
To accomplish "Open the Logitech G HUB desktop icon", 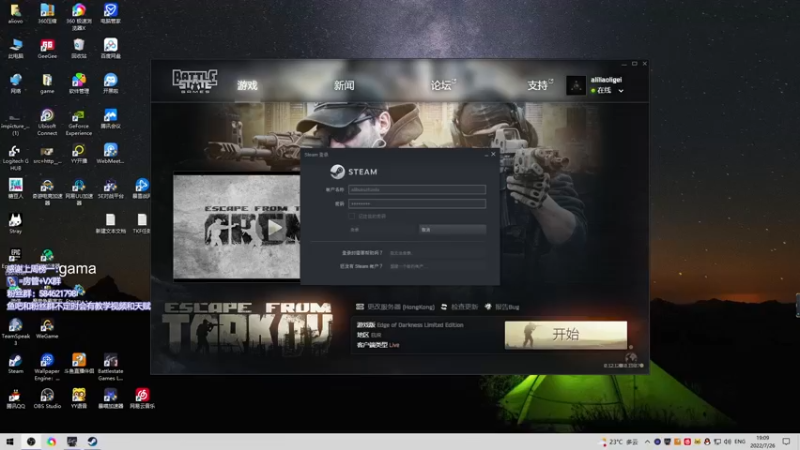I will pos(15,157).
